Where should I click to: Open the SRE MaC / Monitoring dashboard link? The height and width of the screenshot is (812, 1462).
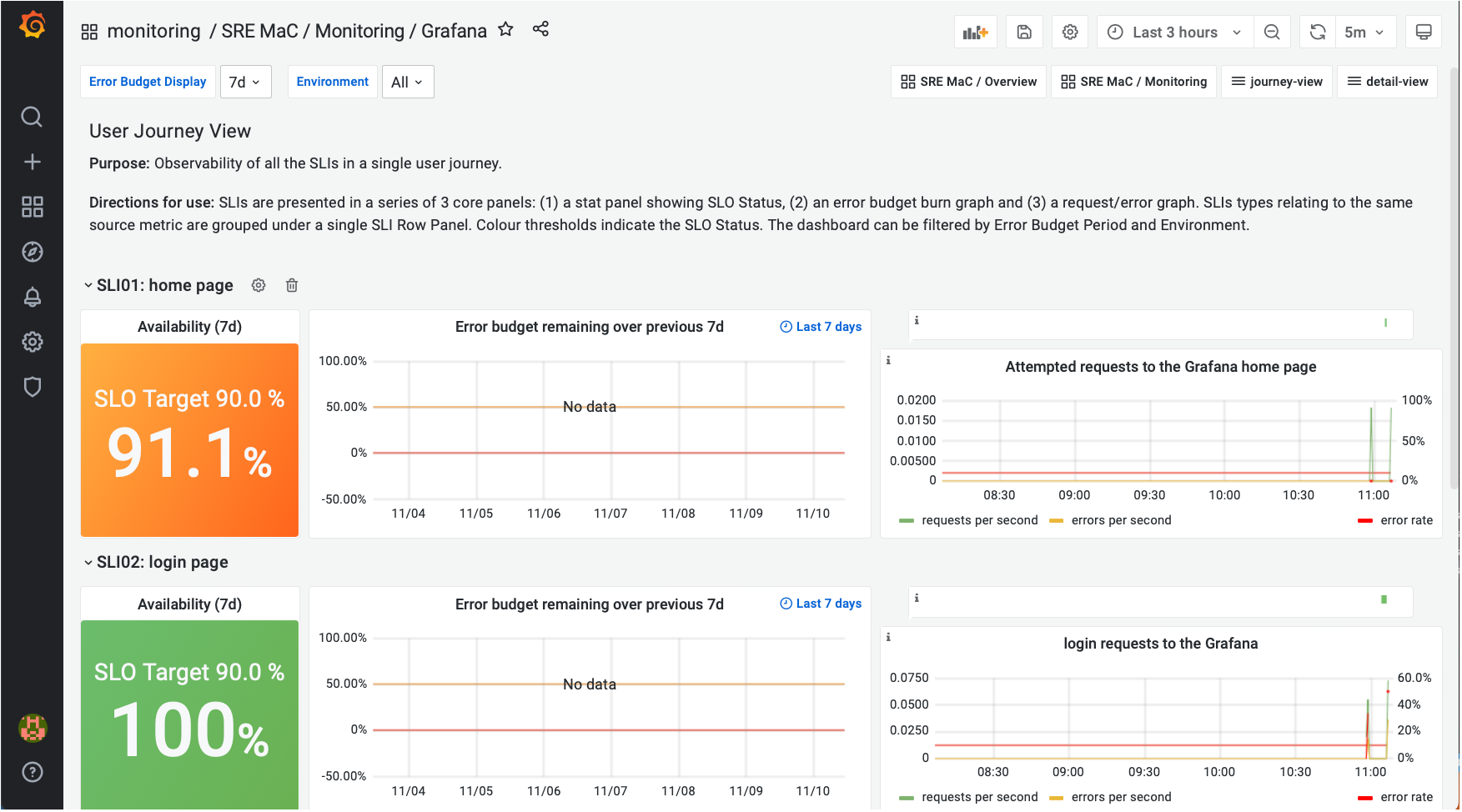[x=1133, y=82]
